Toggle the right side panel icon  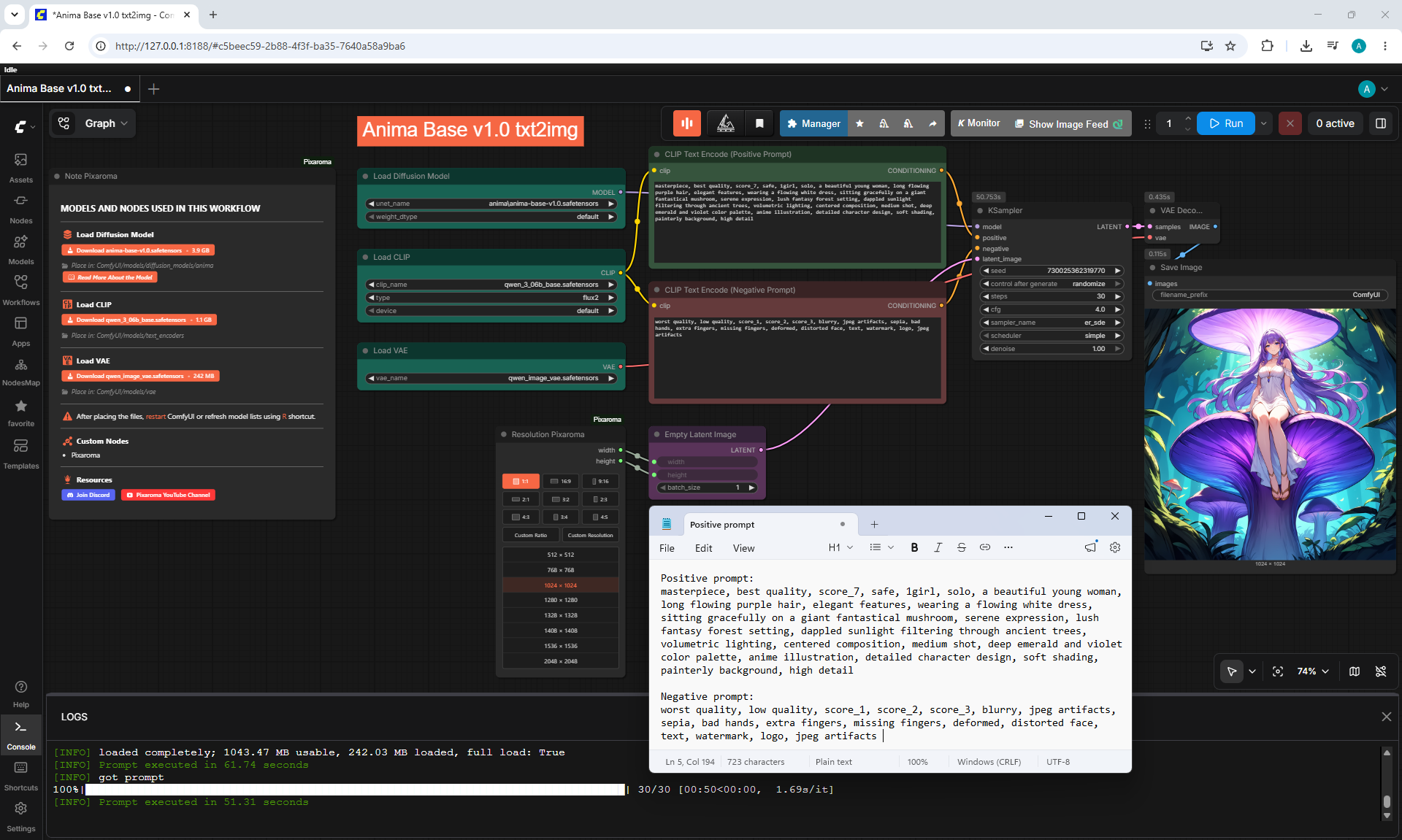coord(1381,123)
